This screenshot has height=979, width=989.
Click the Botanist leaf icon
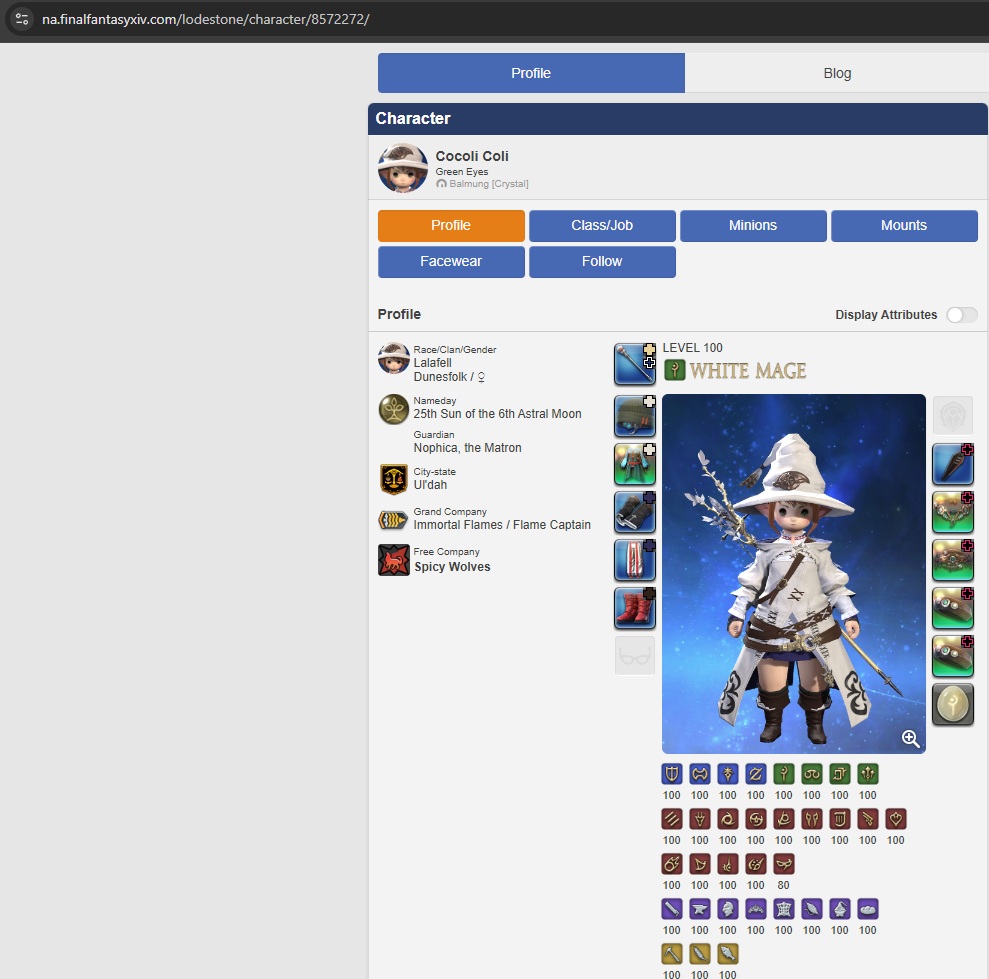[699, 954]
